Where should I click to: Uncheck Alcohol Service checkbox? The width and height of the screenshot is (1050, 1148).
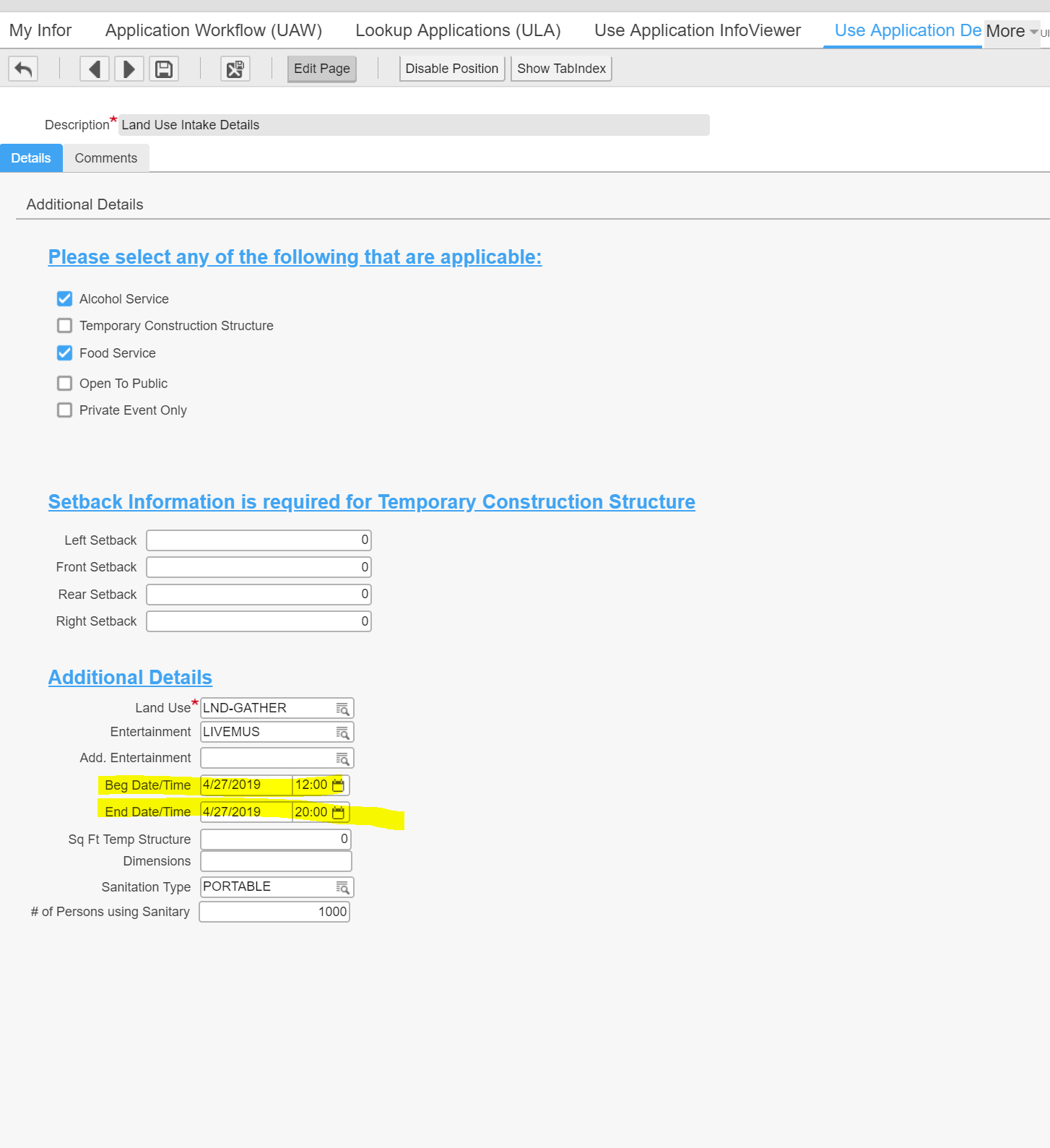(x=65, y=298)
